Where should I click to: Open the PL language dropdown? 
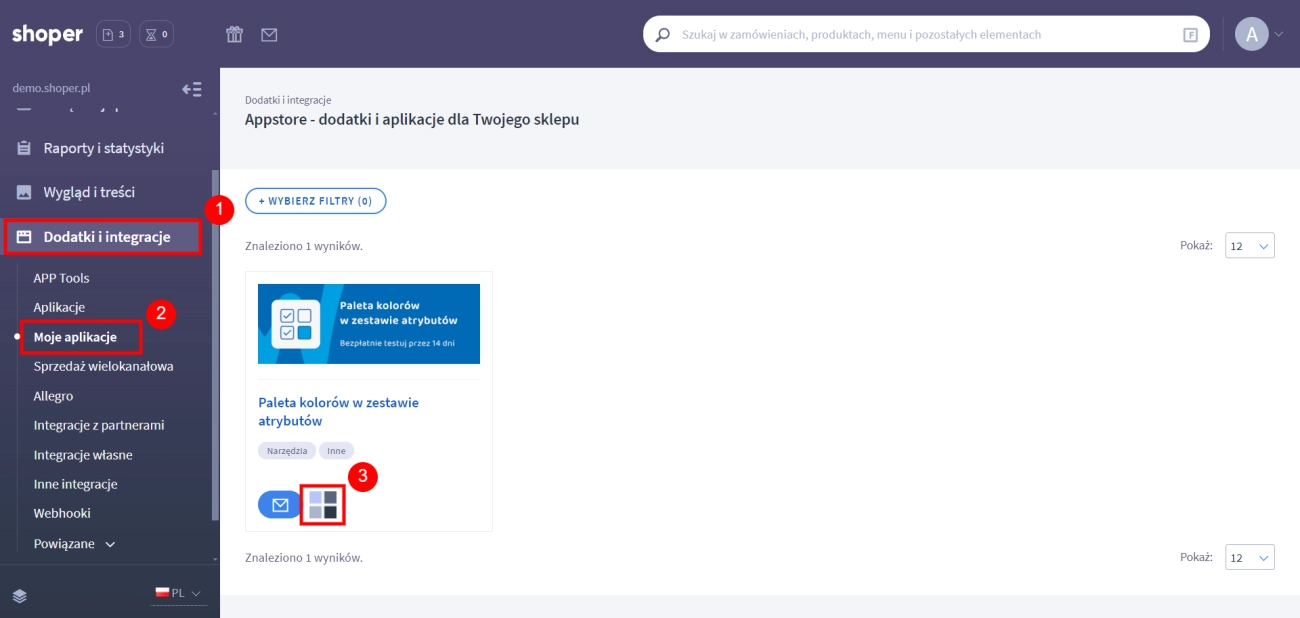click(x=178, y=593)
